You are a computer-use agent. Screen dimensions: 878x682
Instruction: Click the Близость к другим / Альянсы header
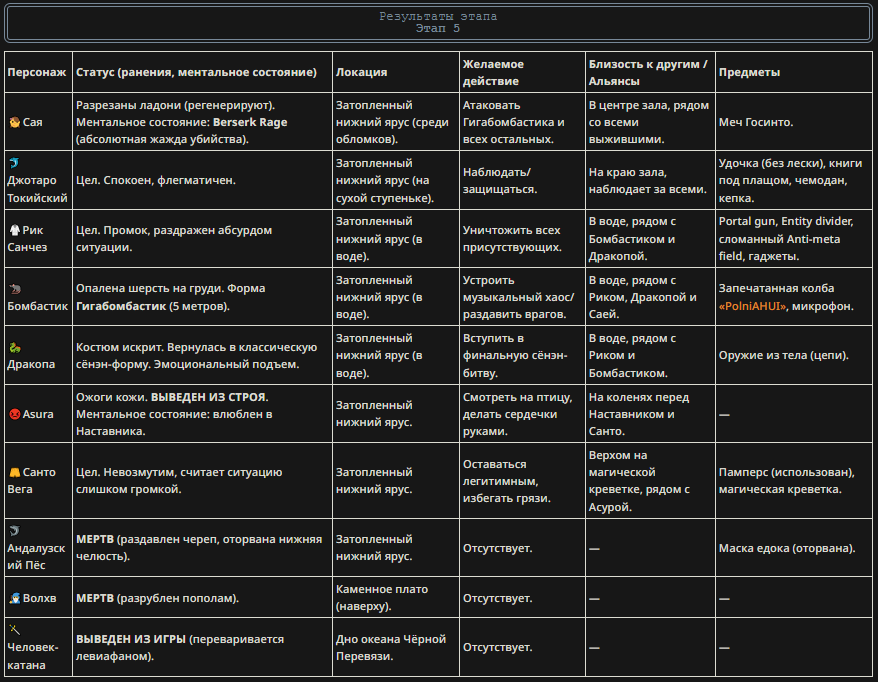click(x=648, y=72)
